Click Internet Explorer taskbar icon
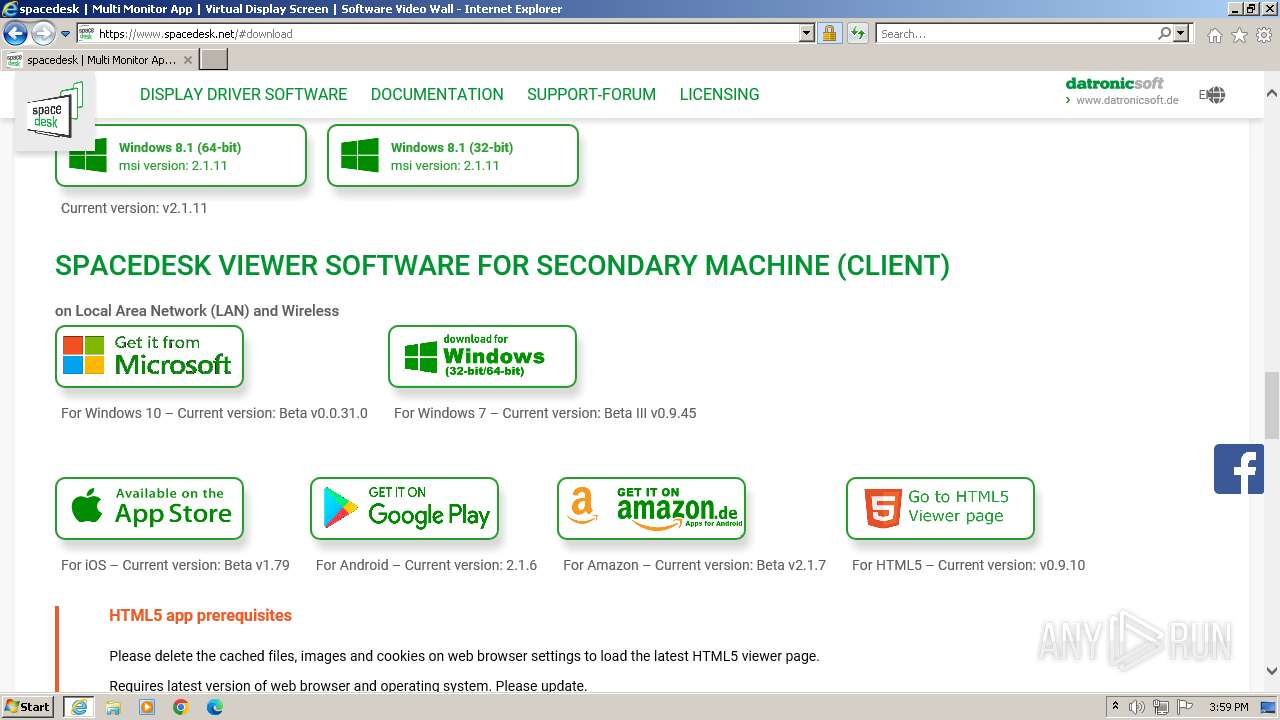The height and width of the screenshot is (720, 1280). (78, 706)
